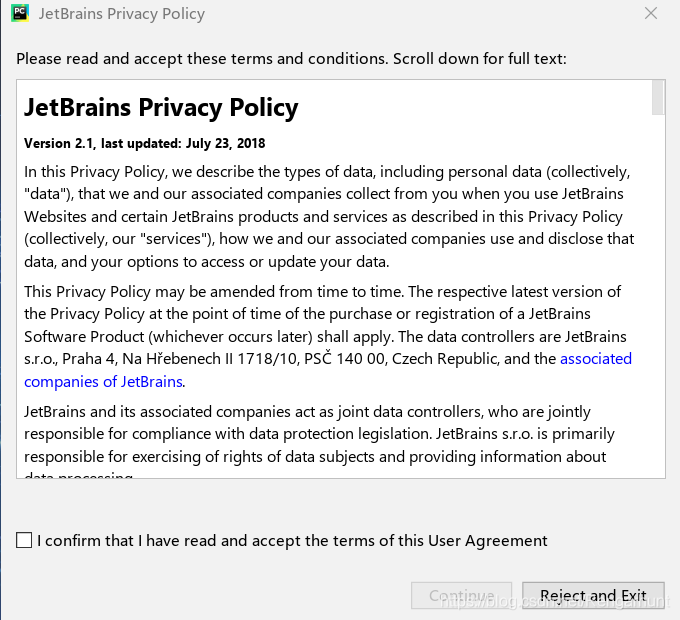Viewport: 680px width, 620px height.
Task: Click the empty title bar area
Action: click(x=420, y=14)
